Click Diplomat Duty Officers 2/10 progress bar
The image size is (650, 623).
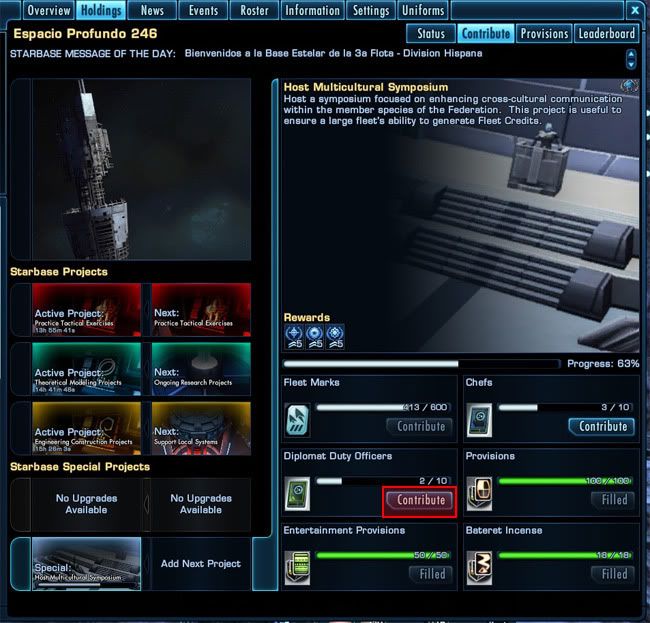383,481
